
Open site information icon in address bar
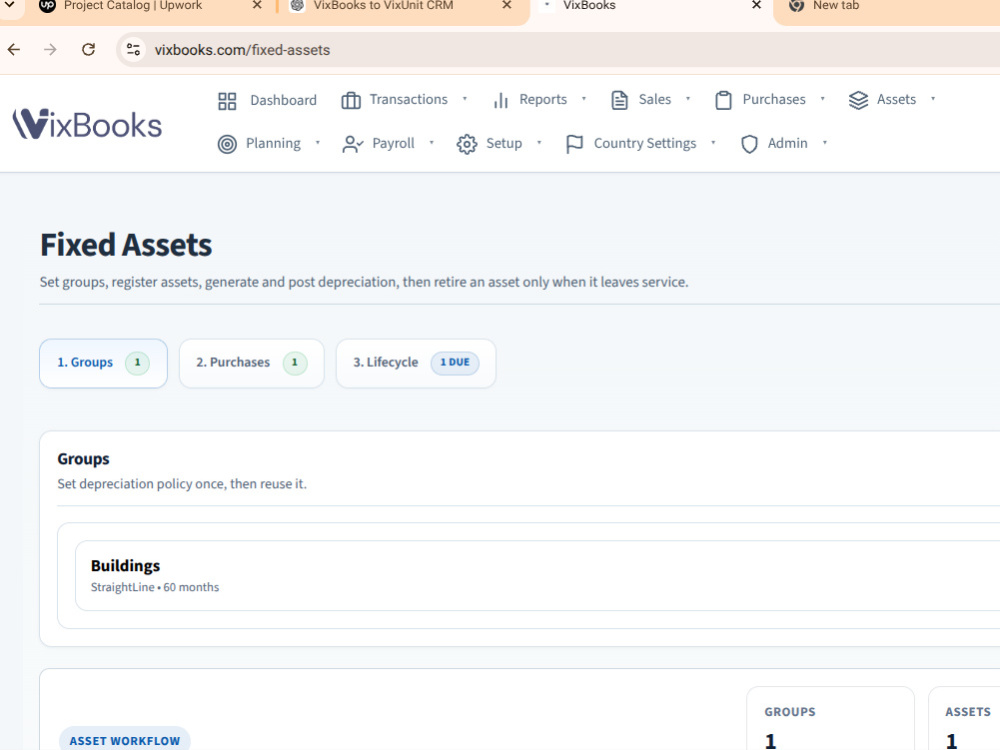(x=133, y=50)
